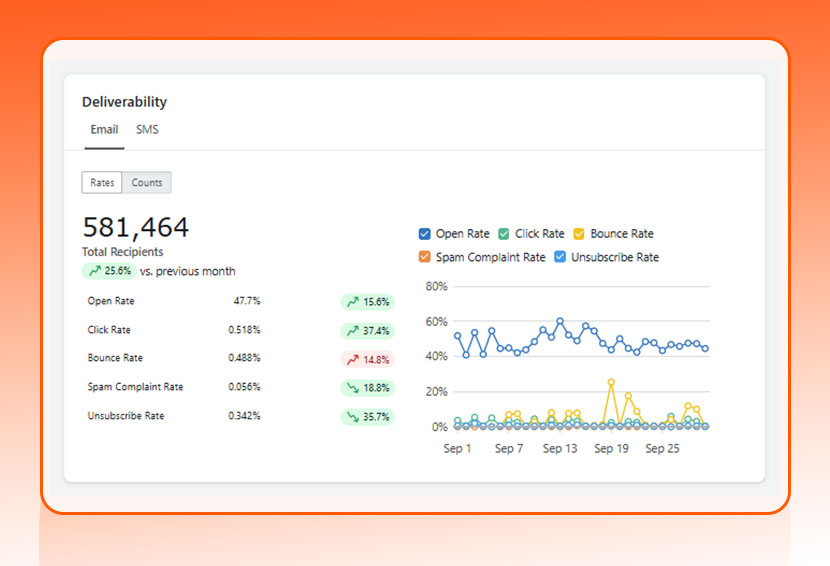Uncheck the Open Rate checkbox
The width and height of the screenshot is (830, 566).
tap(425, 234)
